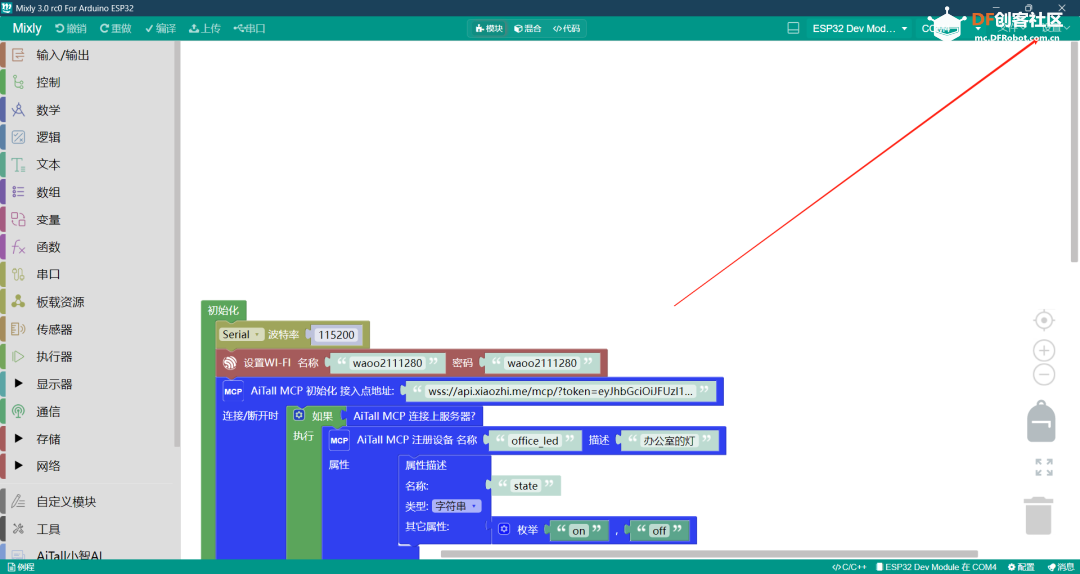The width and height of the screenshot is (1080, 574).
Task: Click the 编译 compile button
Action: coord(160,28)
